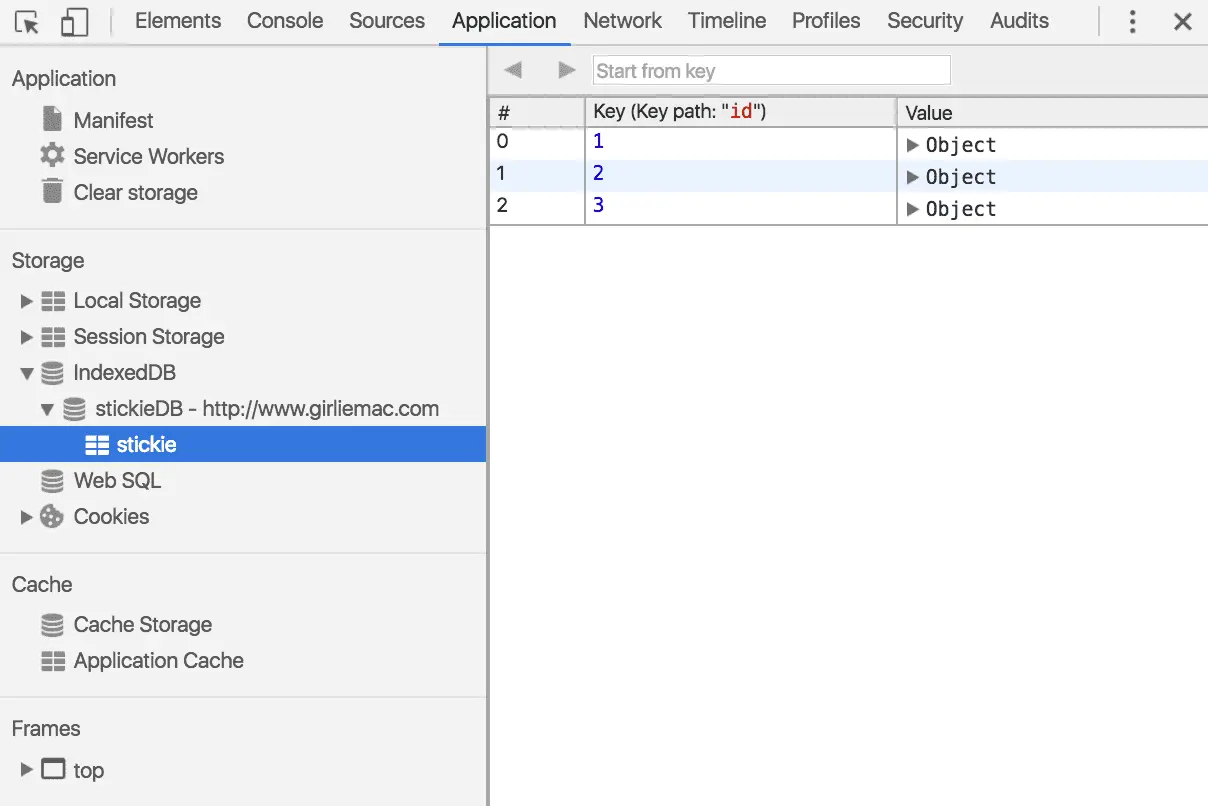
Task: Open the Manifest sidebar item
Action: [x=98, y=120]
